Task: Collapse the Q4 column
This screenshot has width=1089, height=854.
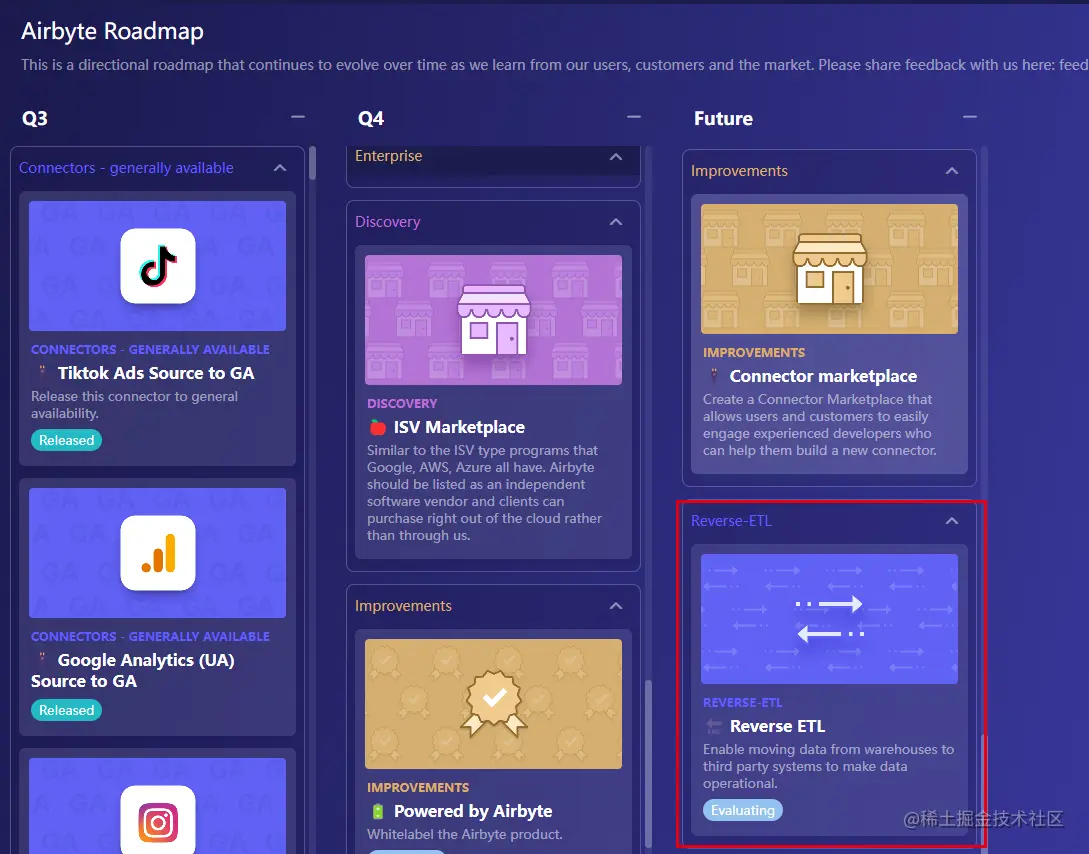Action: tap(633, 117)
